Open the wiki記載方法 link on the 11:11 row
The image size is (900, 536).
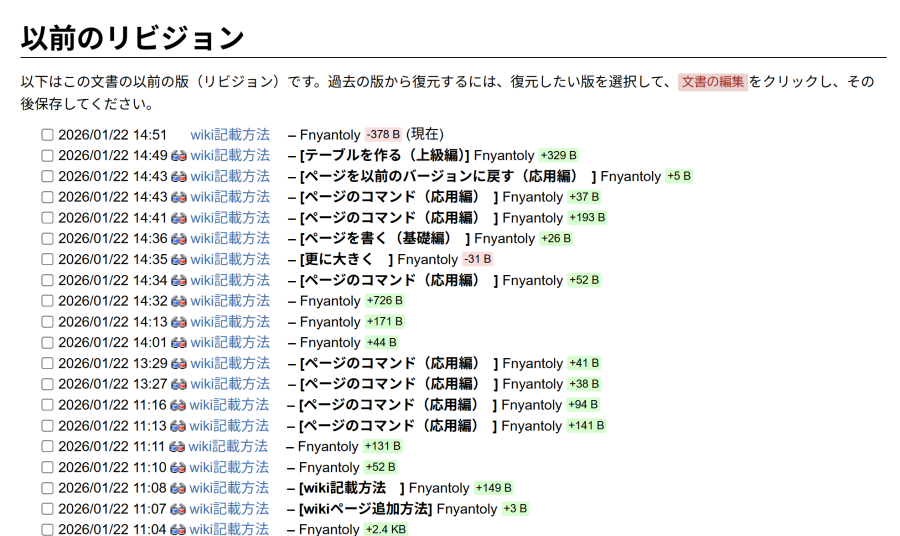coord(228,446)
